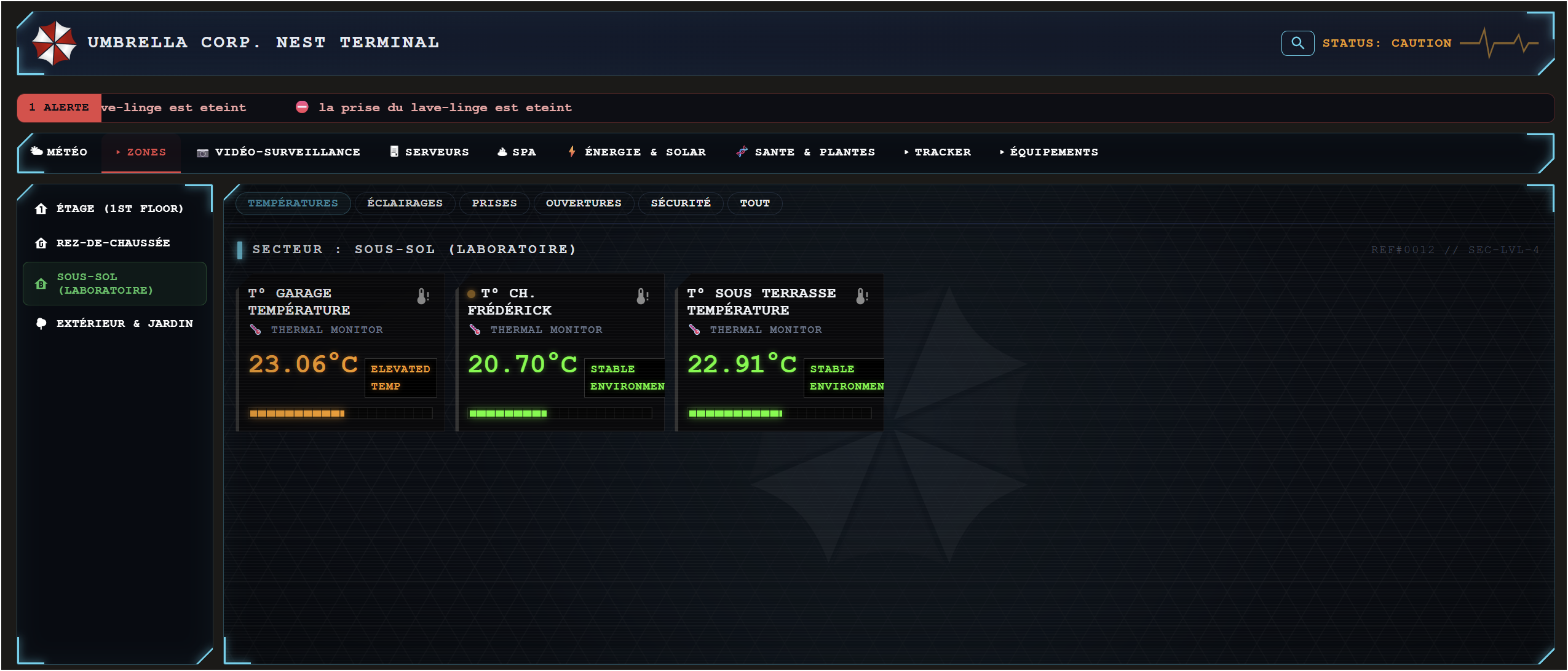Show the Ouvertures filter
The height and width of the screenshot is (671, 1568).
pyautogui.click(x=584, y=203)
